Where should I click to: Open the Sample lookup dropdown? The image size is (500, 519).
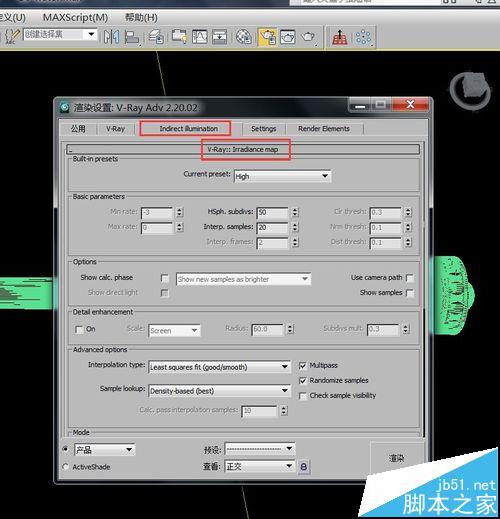219,391
